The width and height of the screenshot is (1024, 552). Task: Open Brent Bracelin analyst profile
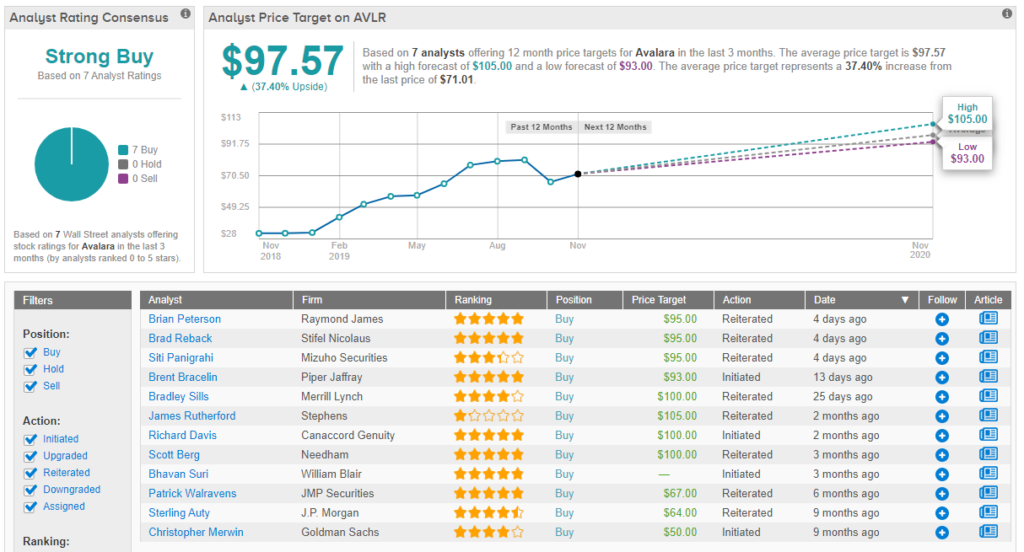(x=183, y=377)
